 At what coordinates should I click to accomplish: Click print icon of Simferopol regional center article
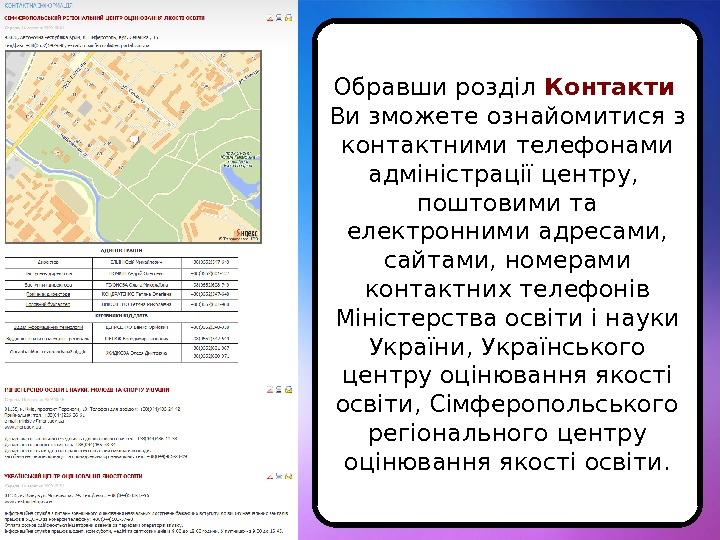[x=279, y=18]
